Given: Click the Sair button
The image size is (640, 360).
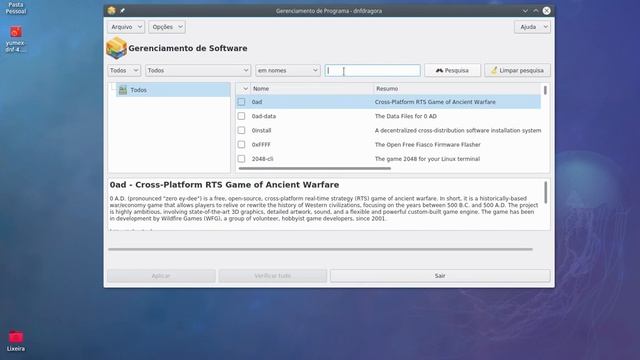Looking at the screenshot, I should 440,276.
